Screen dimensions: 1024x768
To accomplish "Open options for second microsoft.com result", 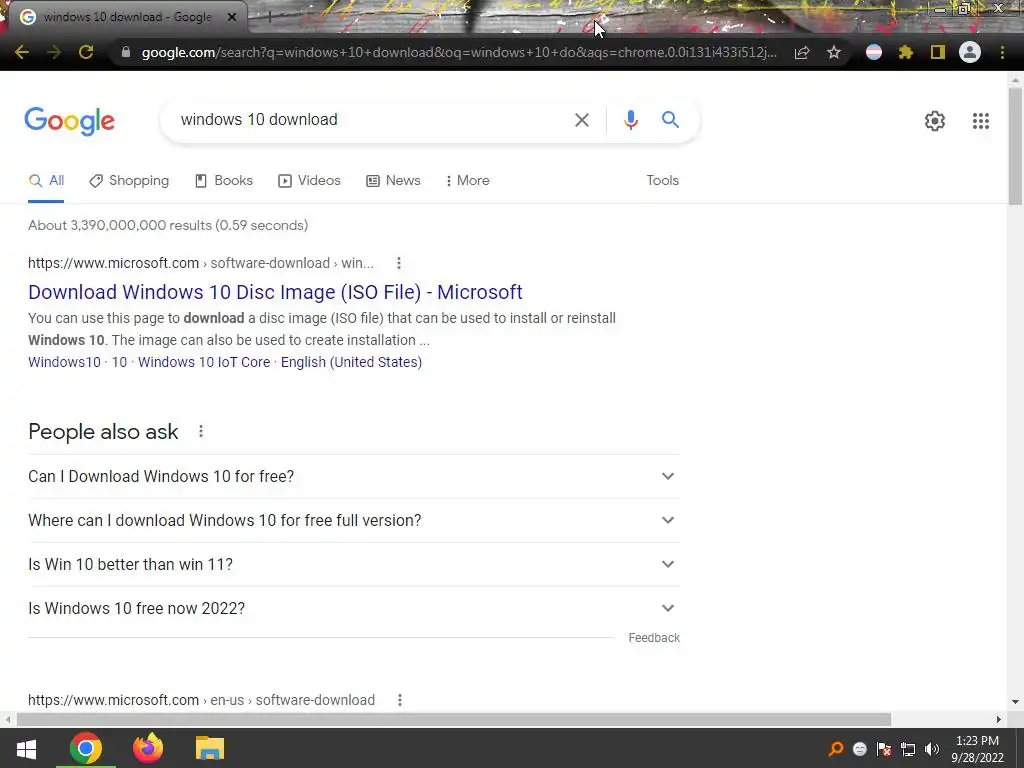I will click(x=400, y=700).
